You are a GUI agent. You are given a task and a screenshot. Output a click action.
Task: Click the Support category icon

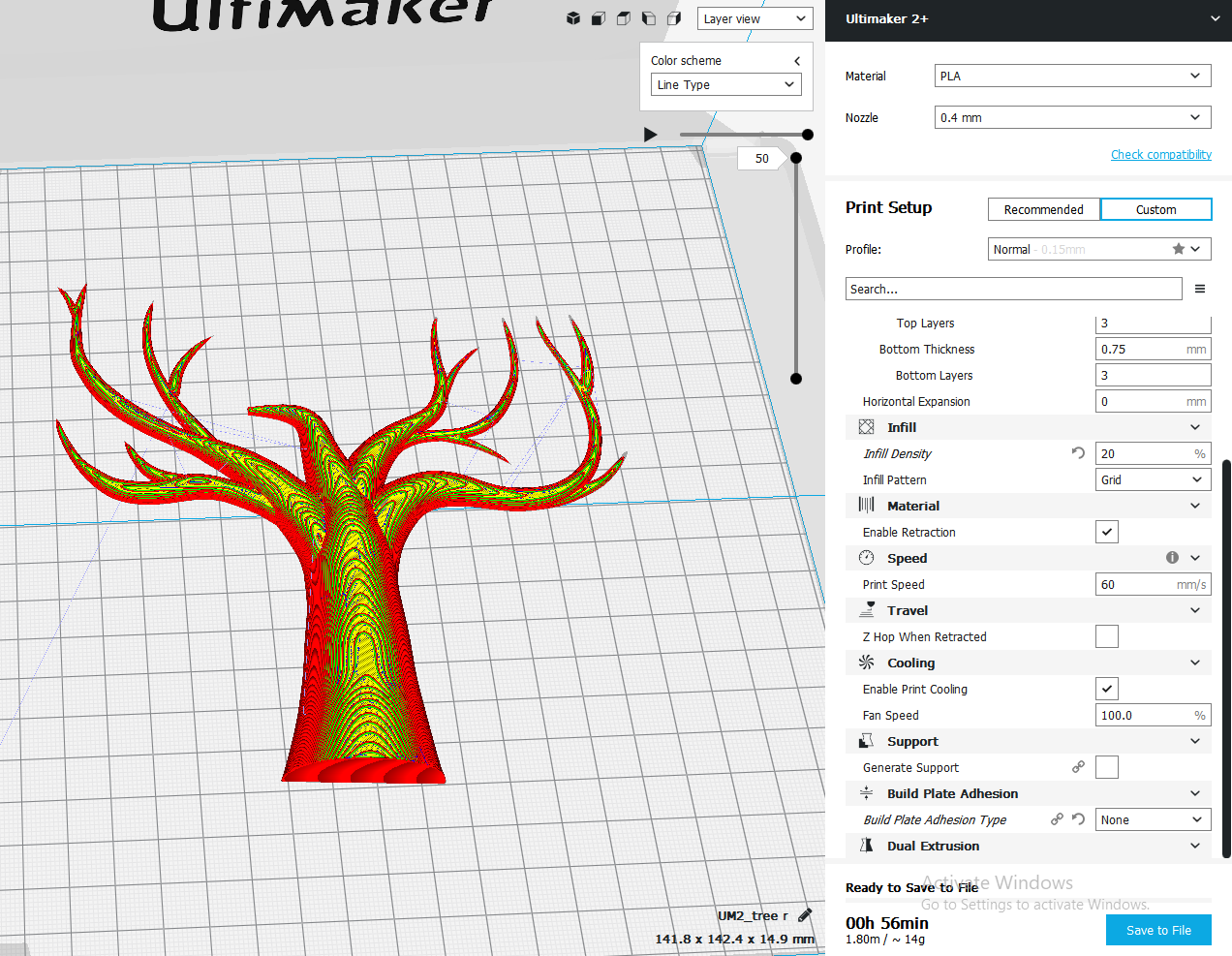pyautogui.click(x=866, y=740)
